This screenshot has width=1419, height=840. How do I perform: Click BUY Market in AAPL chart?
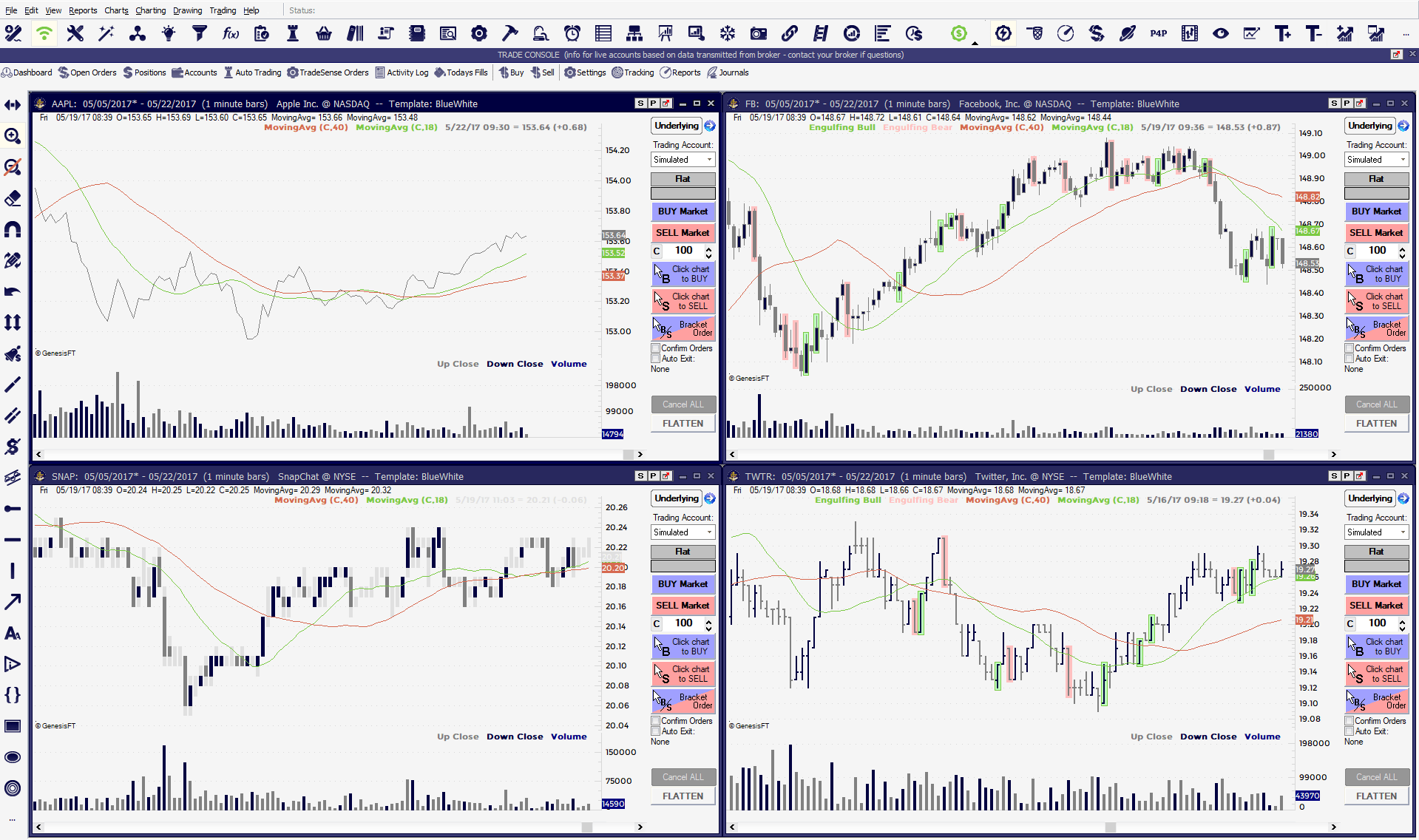pos(683,211)
